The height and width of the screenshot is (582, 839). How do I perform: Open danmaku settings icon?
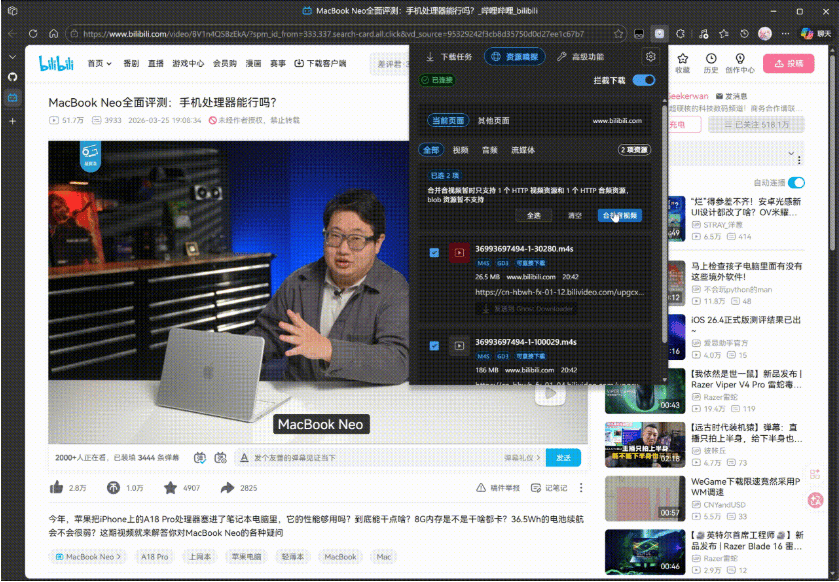point(220,457)
